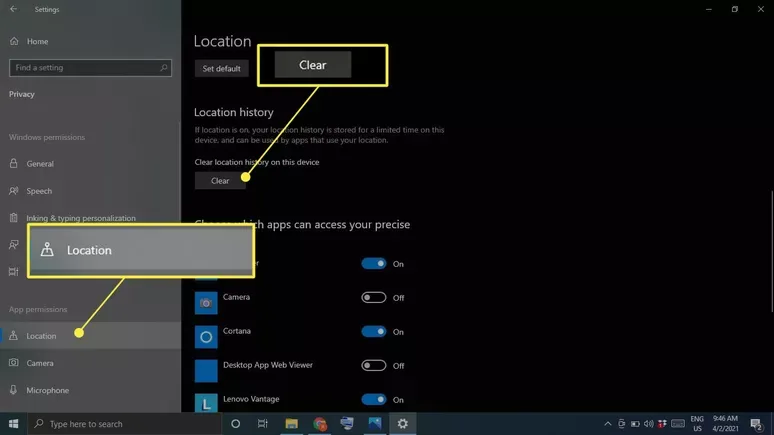
Task: Click the Windows permissions section label
Action: [x=47, y=137]
